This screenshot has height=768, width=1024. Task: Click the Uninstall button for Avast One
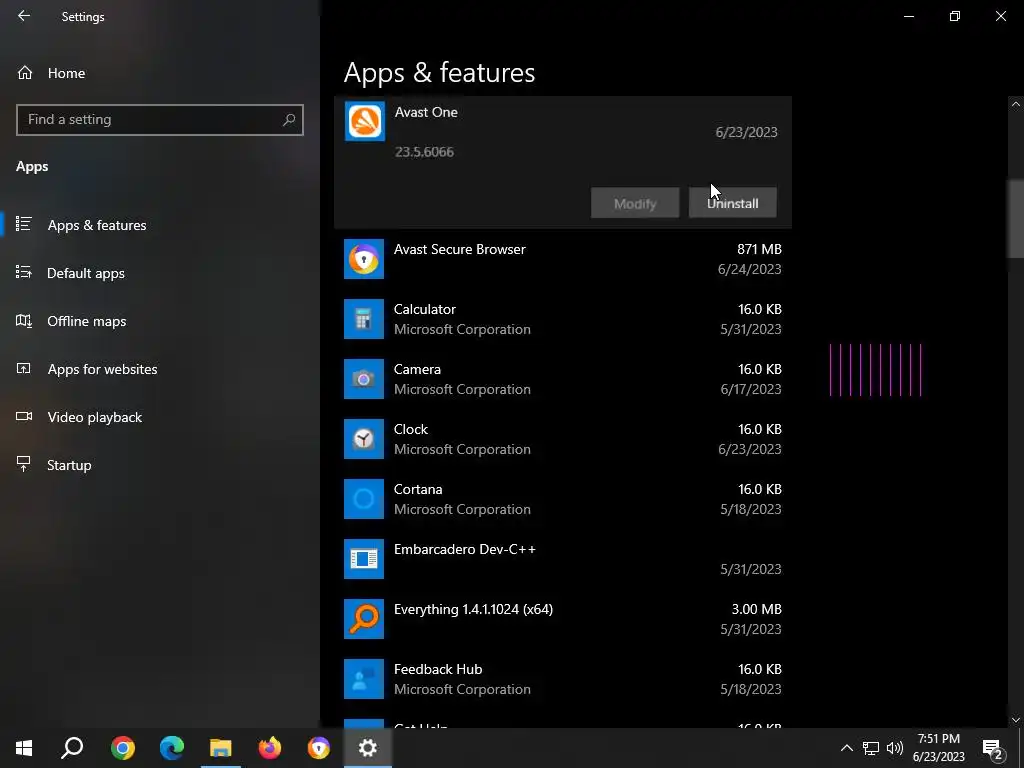(x=732, y=203)
